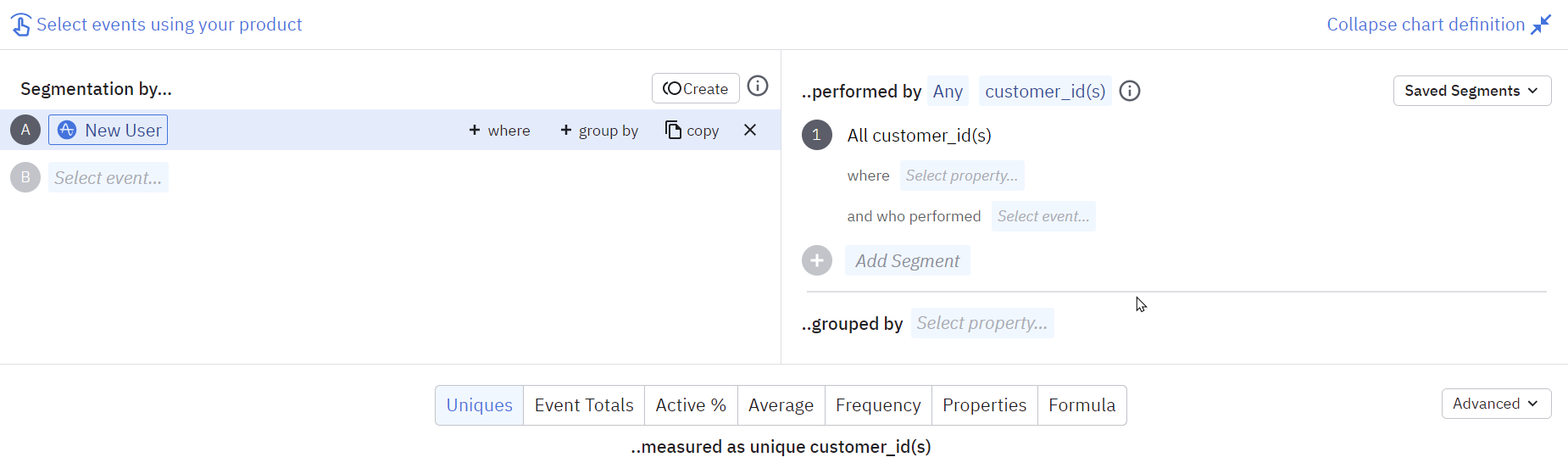1568x474 pixels.
Task: Expand the Advanced dropdown menu
Action: (1496, 404)
